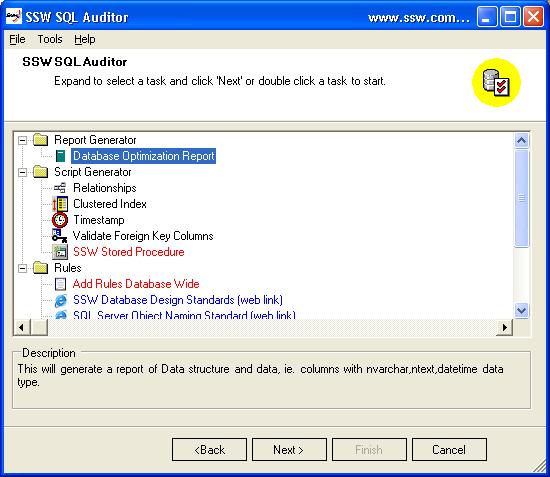
Task: Collapse the Report Generator folder
Action: [x=22, y=140]
